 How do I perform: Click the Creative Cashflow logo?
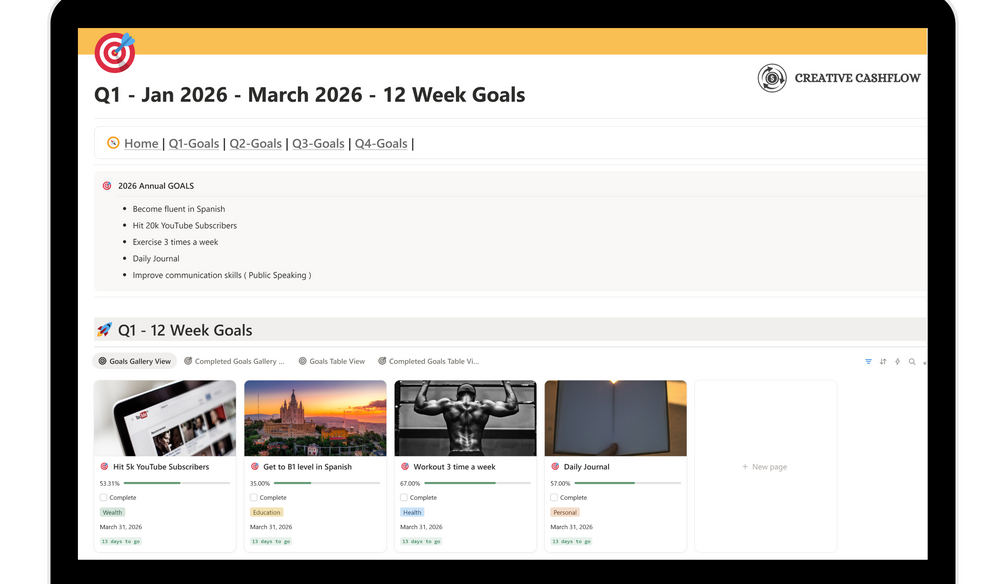click(838, 78)
